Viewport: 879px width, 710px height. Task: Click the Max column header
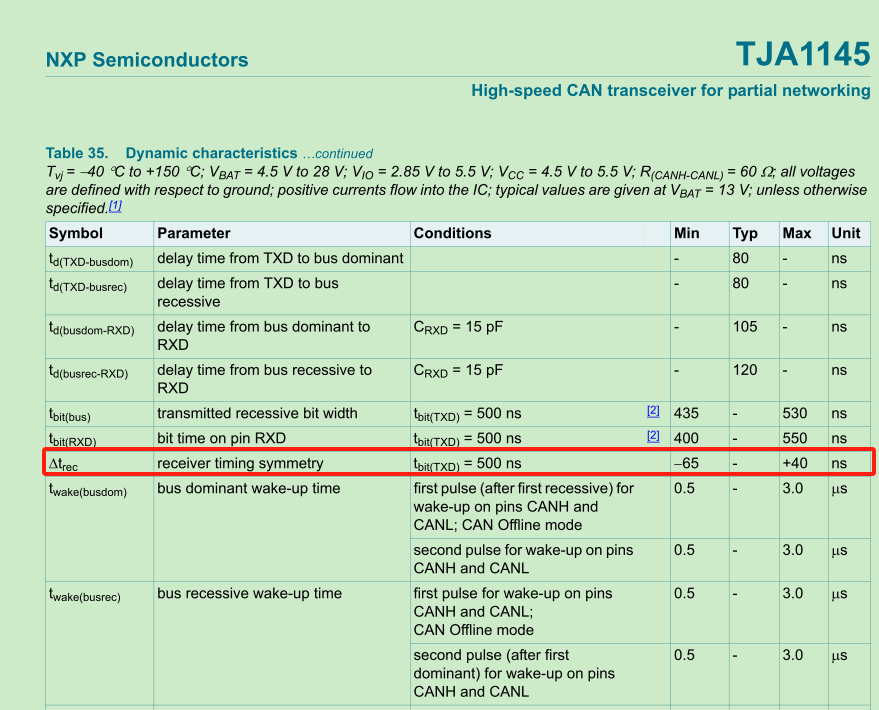(795, 233)
